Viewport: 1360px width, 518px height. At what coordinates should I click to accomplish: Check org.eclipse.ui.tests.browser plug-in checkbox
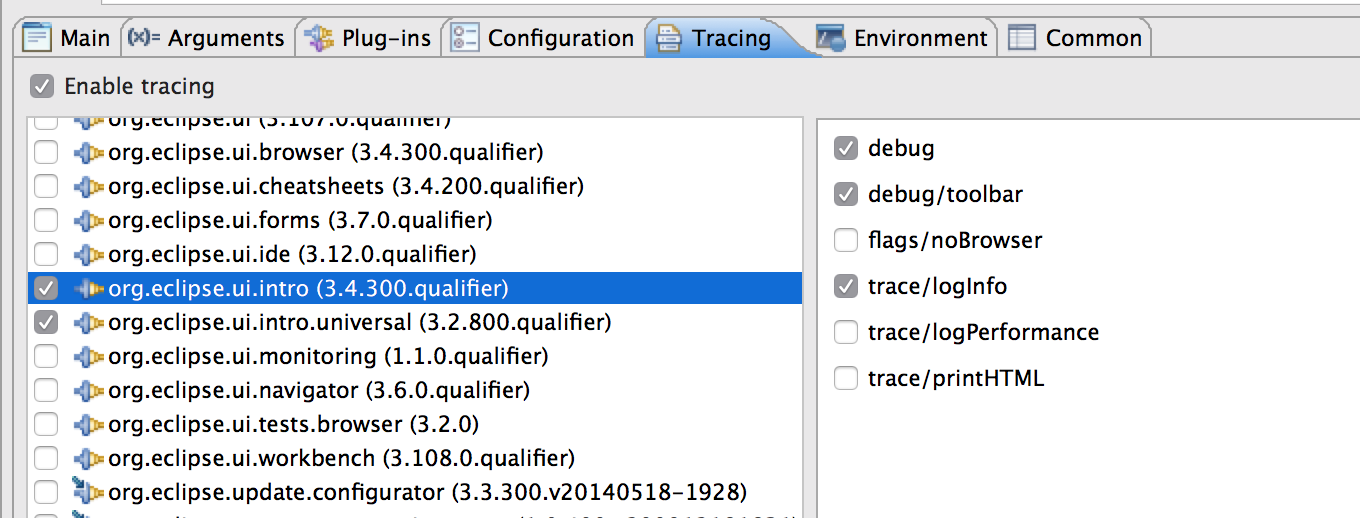coord(46,425)
